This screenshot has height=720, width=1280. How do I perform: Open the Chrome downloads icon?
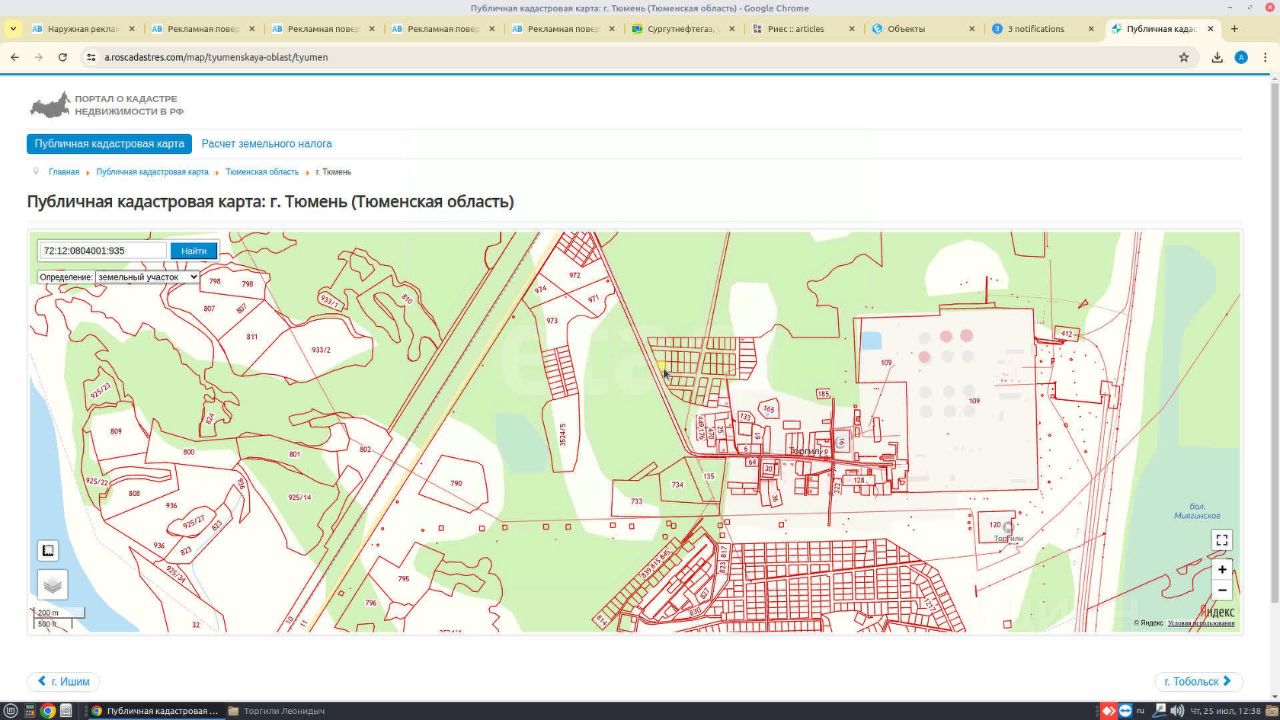click(1217, 57)
